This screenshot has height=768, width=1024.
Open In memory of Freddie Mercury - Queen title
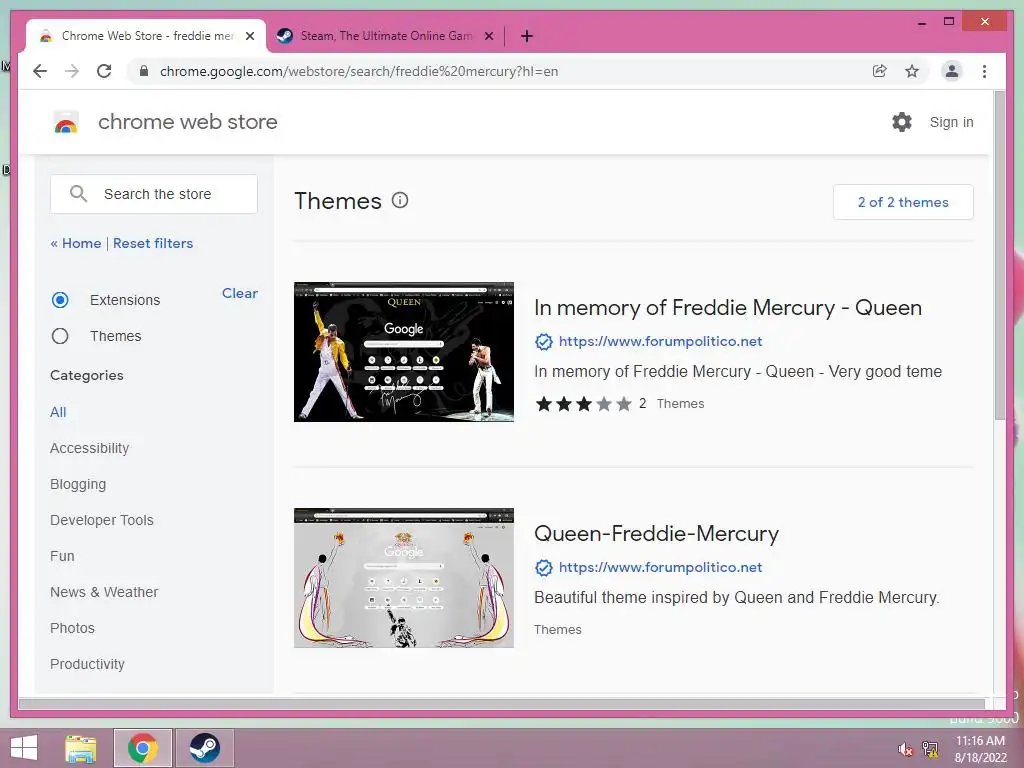coord(728,308)
